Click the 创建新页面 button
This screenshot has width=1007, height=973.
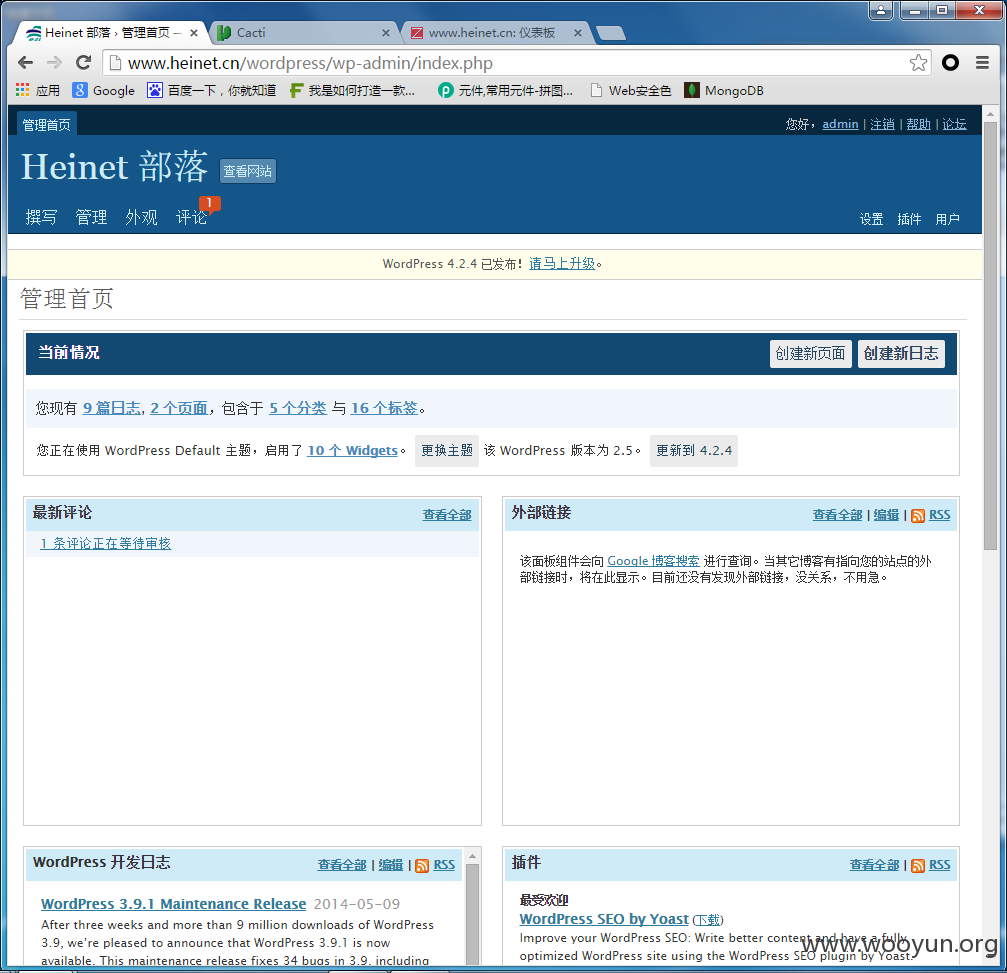(810, 354)
